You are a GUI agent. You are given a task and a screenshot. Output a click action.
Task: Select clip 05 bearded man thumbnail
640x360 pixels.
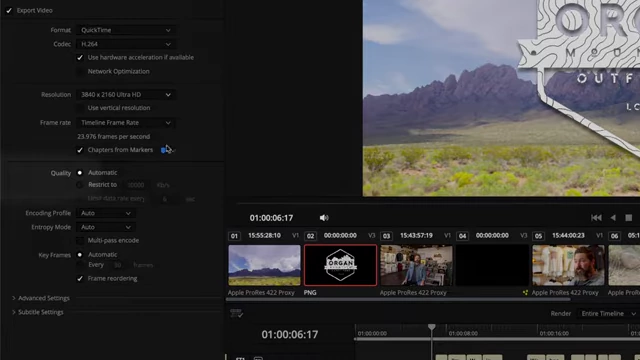(569, 265)
